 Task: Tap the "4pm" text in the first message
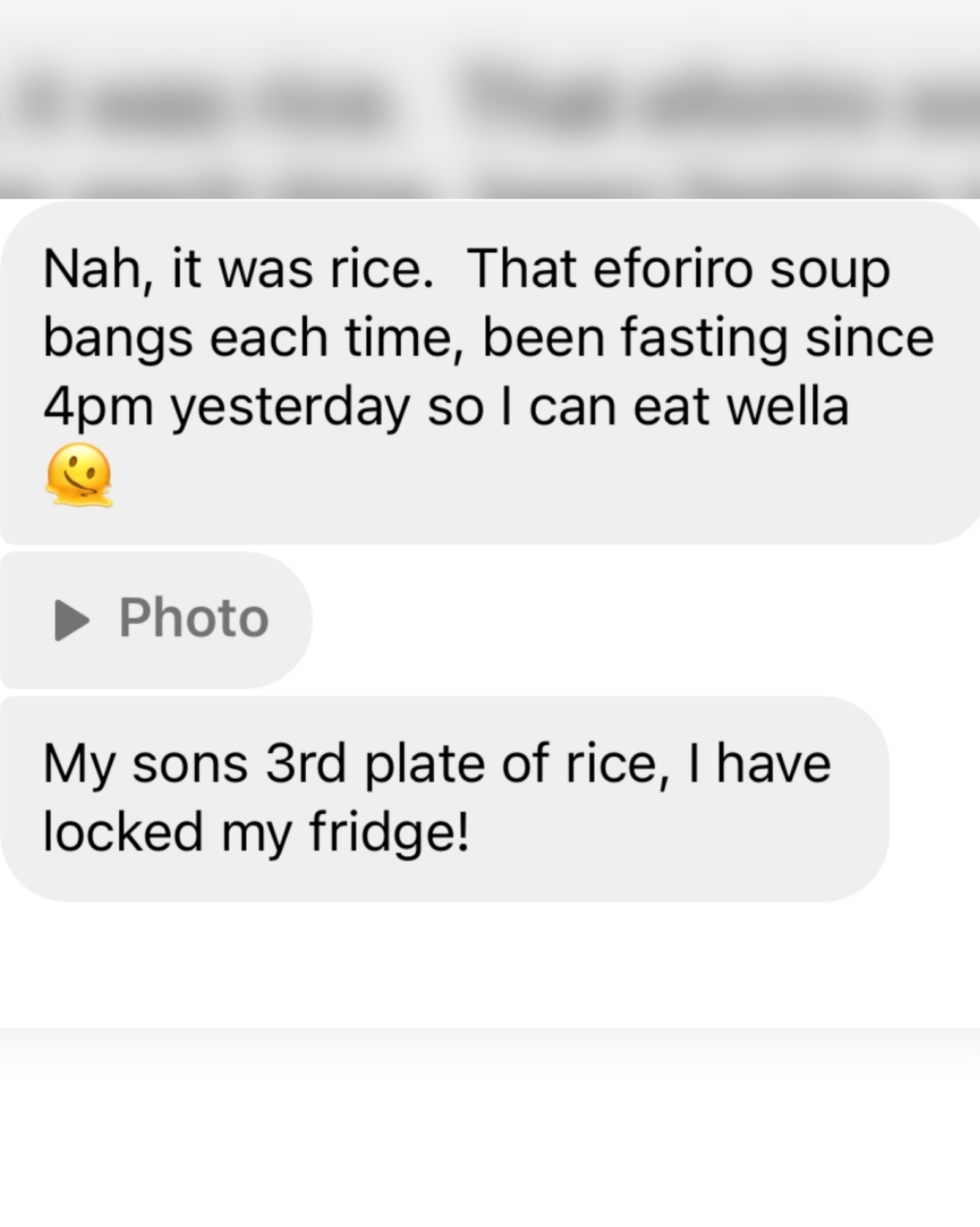click(98, 407)
